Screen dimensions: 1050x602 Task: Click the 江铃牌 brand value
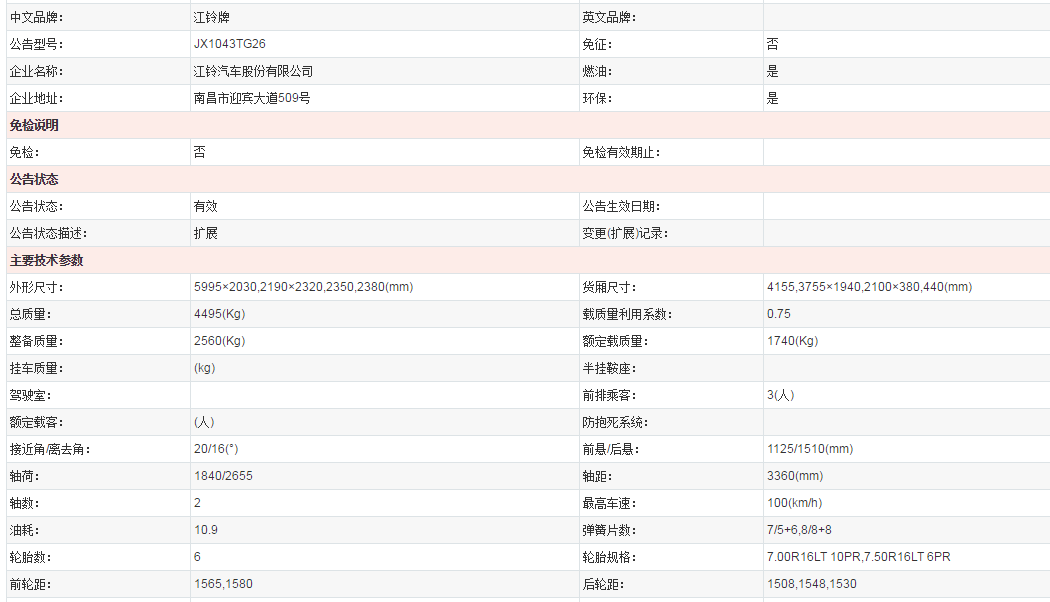point(211,17)
